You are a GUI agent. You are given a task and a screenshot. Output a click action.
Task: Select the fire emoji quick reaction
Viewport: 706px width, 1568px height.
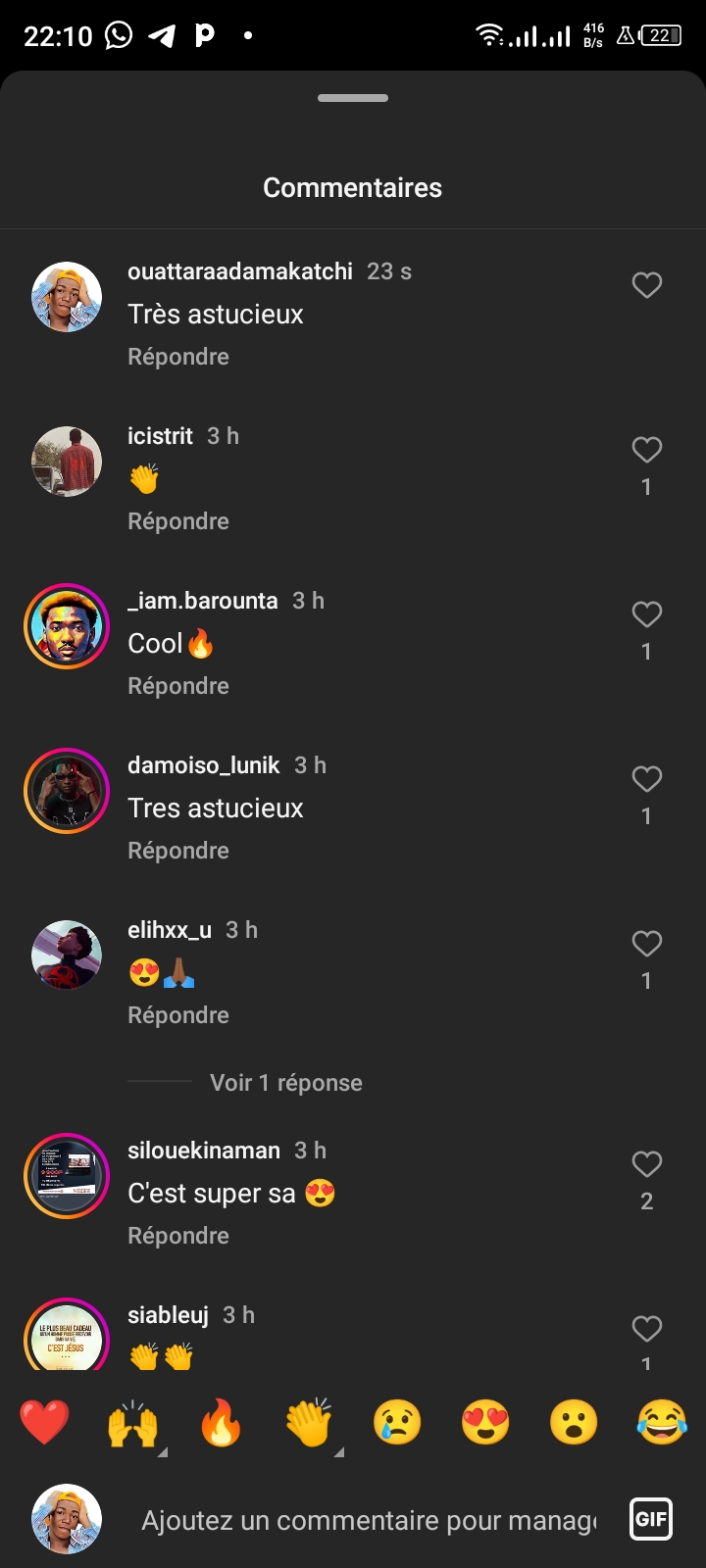click(x=221, y=1422)
